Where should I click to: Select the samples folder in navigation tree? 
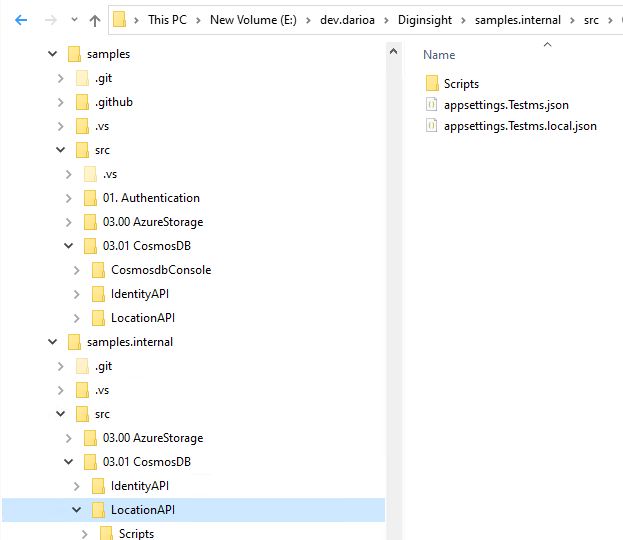coord(108,54)
